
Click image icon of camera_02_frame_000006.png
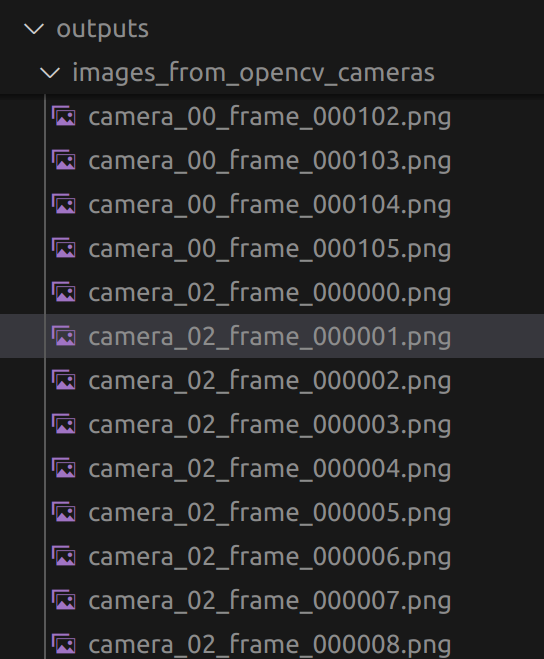click(64, 556)
